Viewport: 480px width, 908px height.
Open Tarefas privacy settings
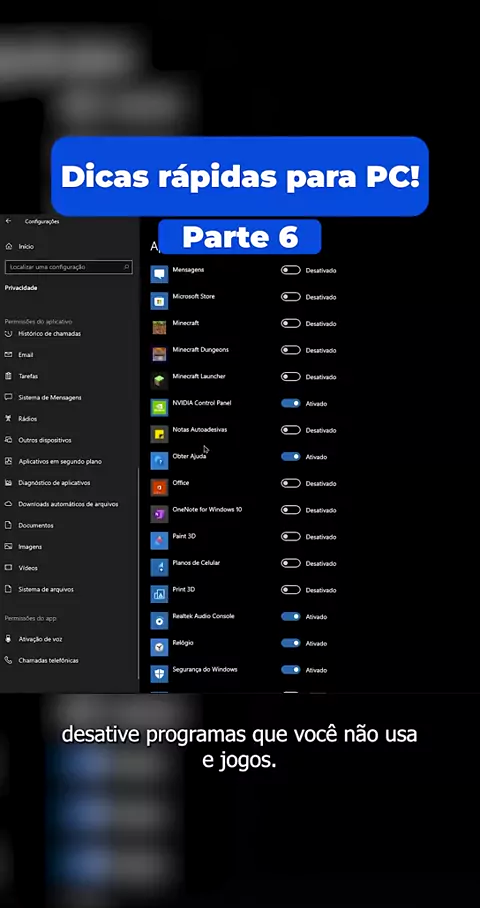click(x=21, y=376)
